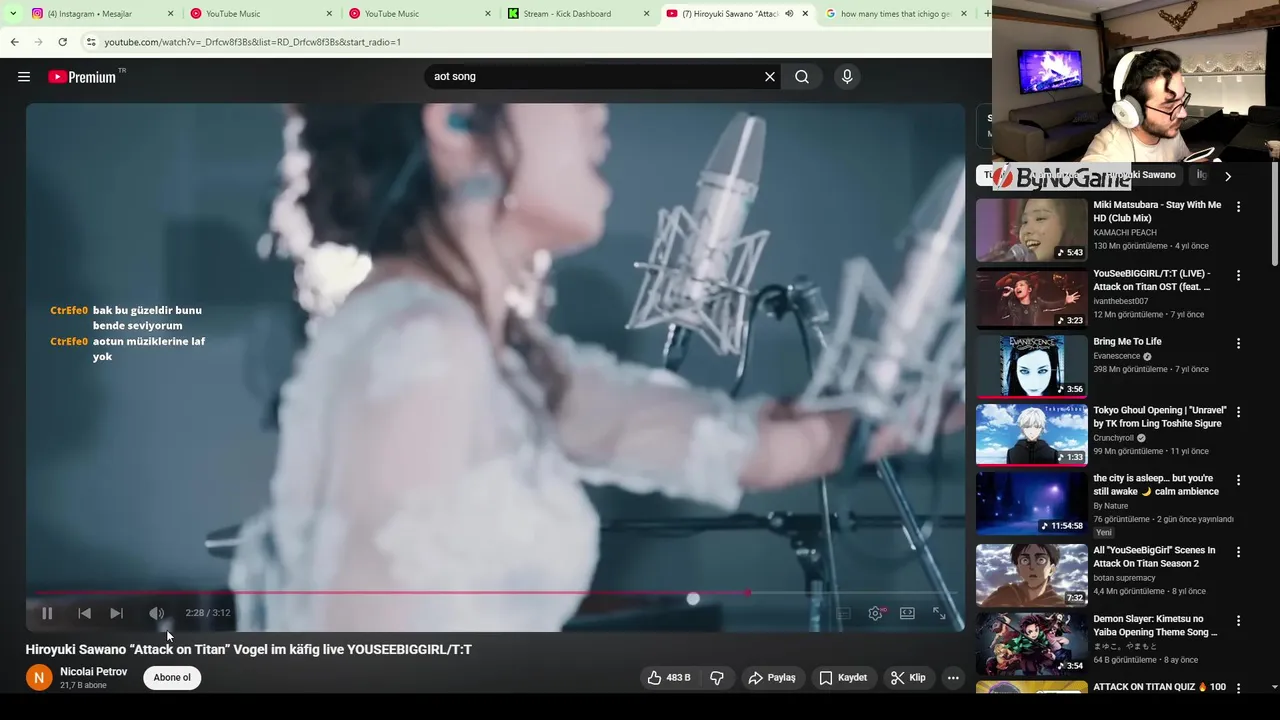
Task: Open the Nicolai Petrov channel name link
Action: [94, 672]
